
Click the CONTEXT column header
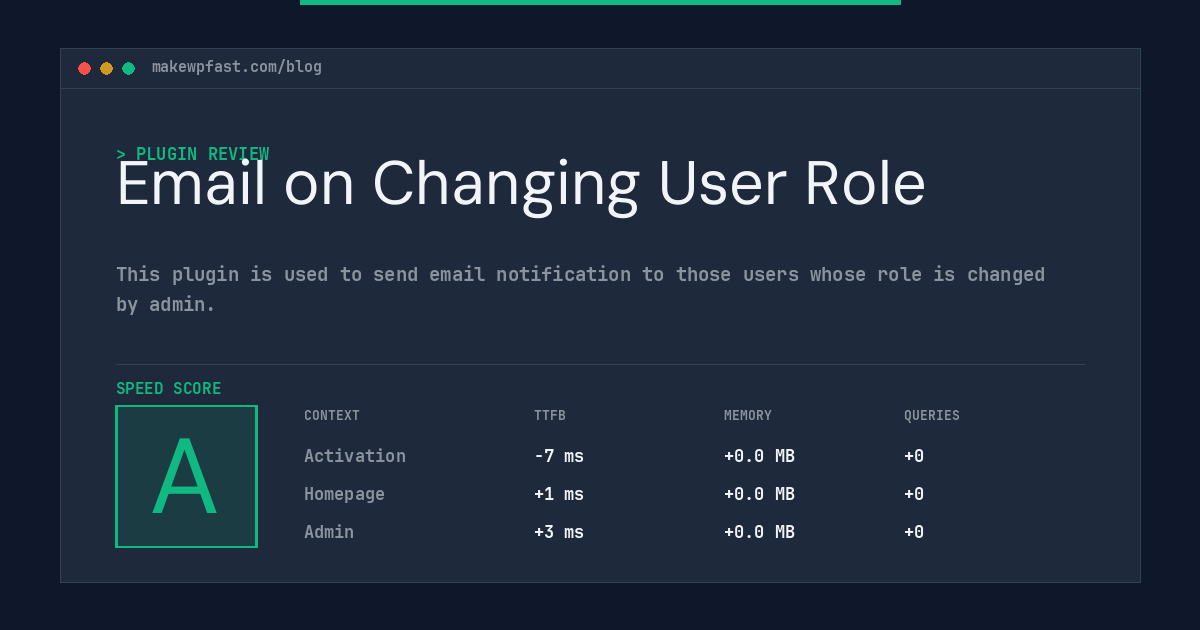point(332,416)
